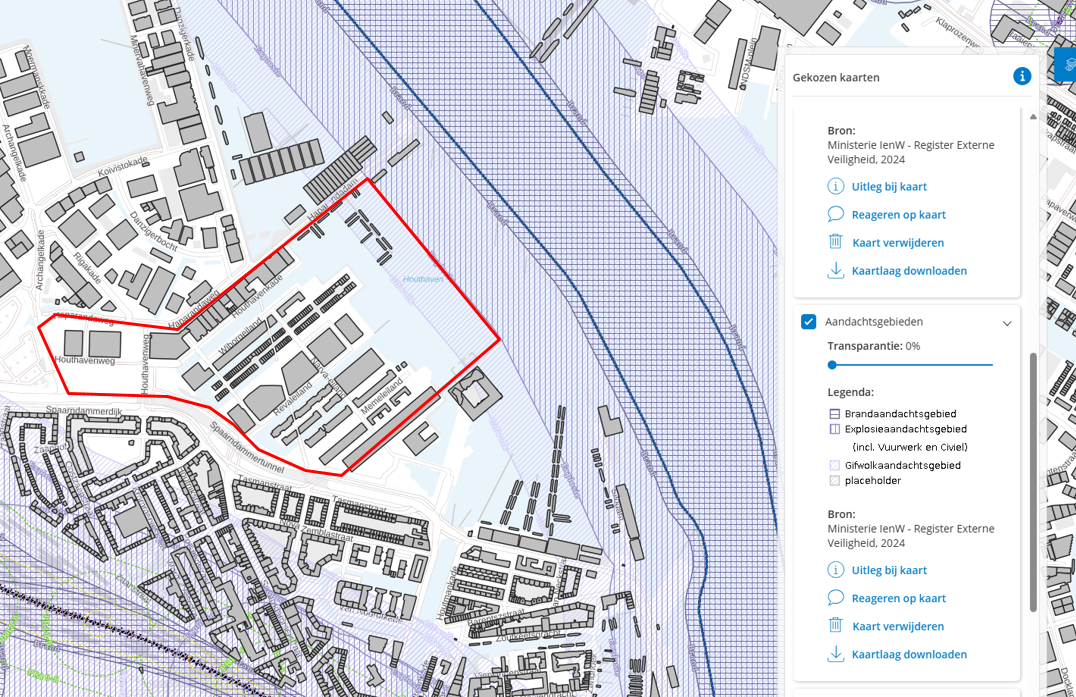Click the Brandaandachtsgebied legend swatch
Image resolution: width=1076 pixels, height=697 pixels.
tap(834, 414)
